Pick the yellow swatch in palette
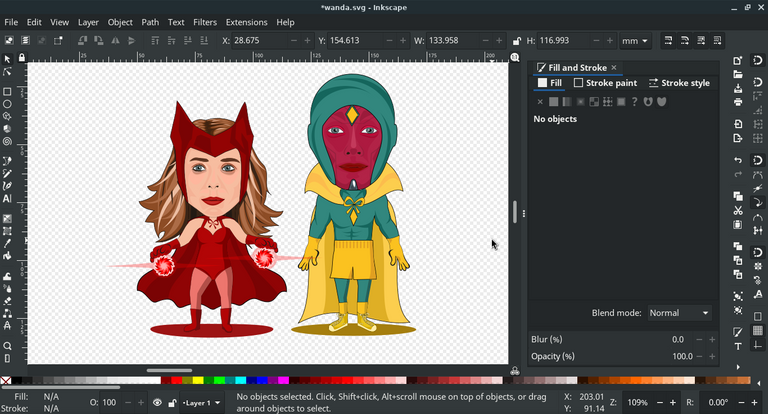 tap(198, 380)
